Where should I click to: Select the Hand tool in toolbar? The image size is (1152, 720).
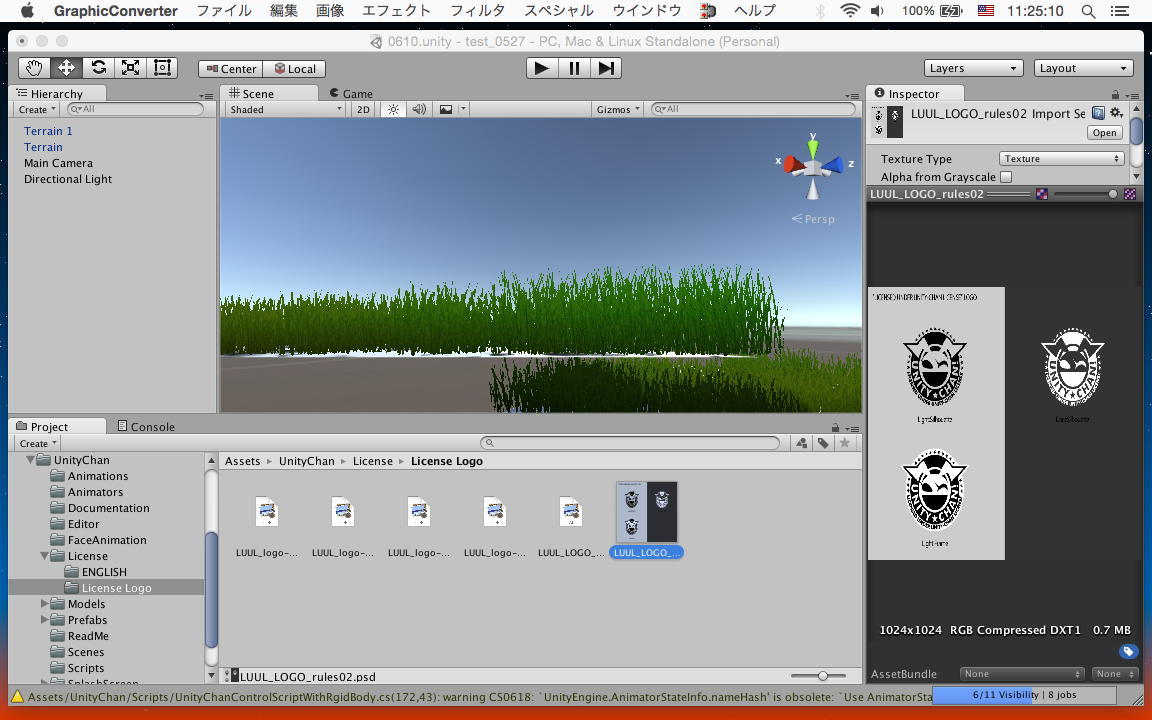[x=34, y=68]
